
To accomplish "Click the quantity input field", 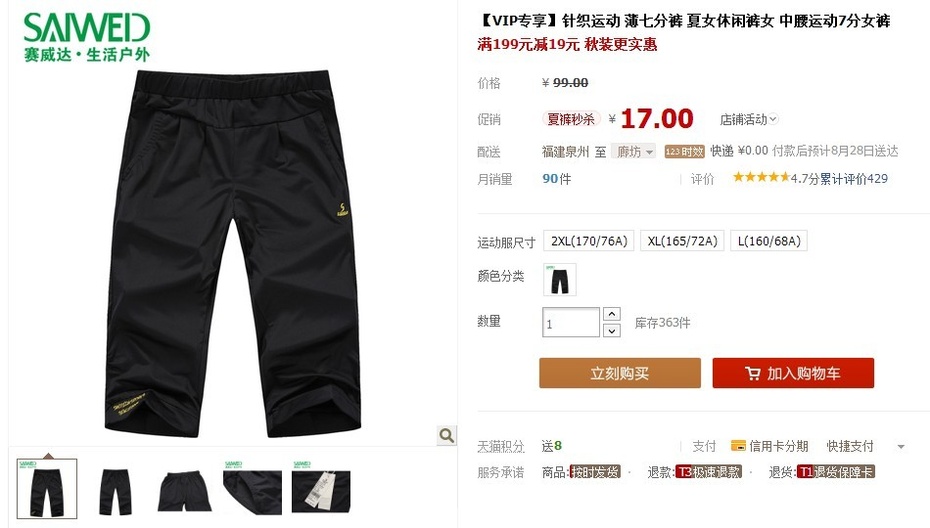I will click(x=571, y=323).
